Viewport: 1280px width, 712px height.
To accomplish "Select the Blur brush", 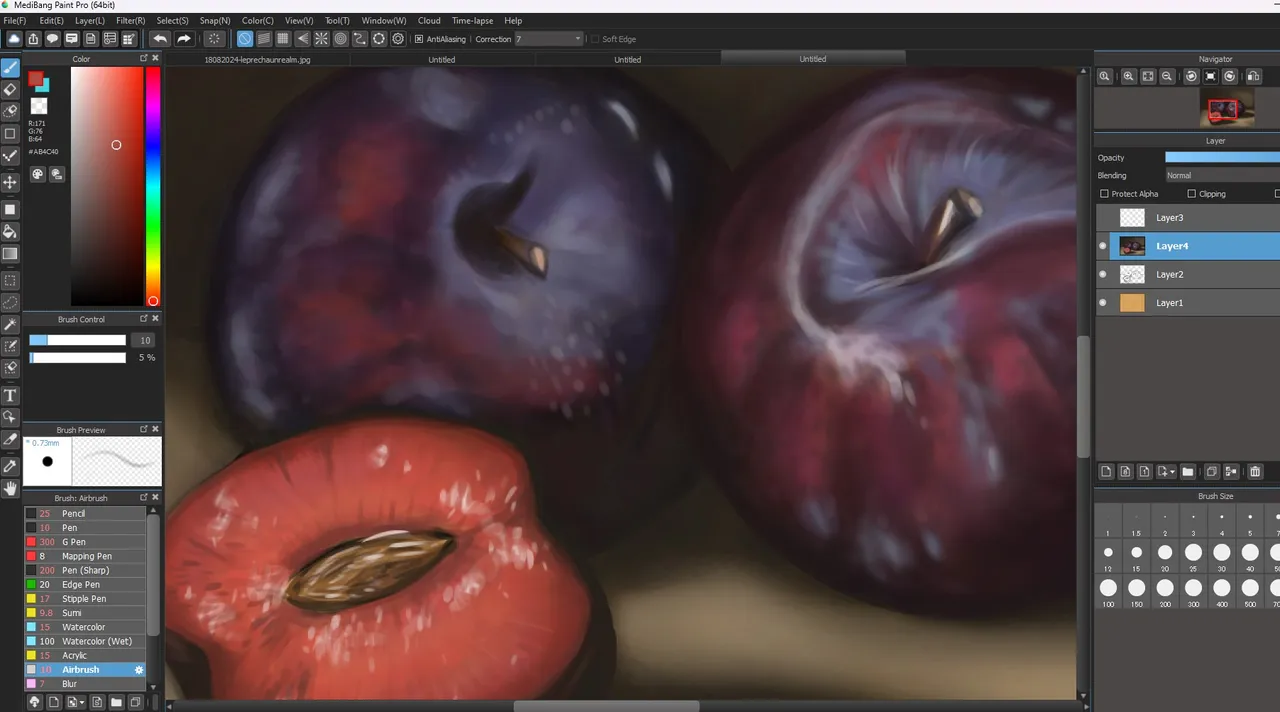I will (86, 684).
